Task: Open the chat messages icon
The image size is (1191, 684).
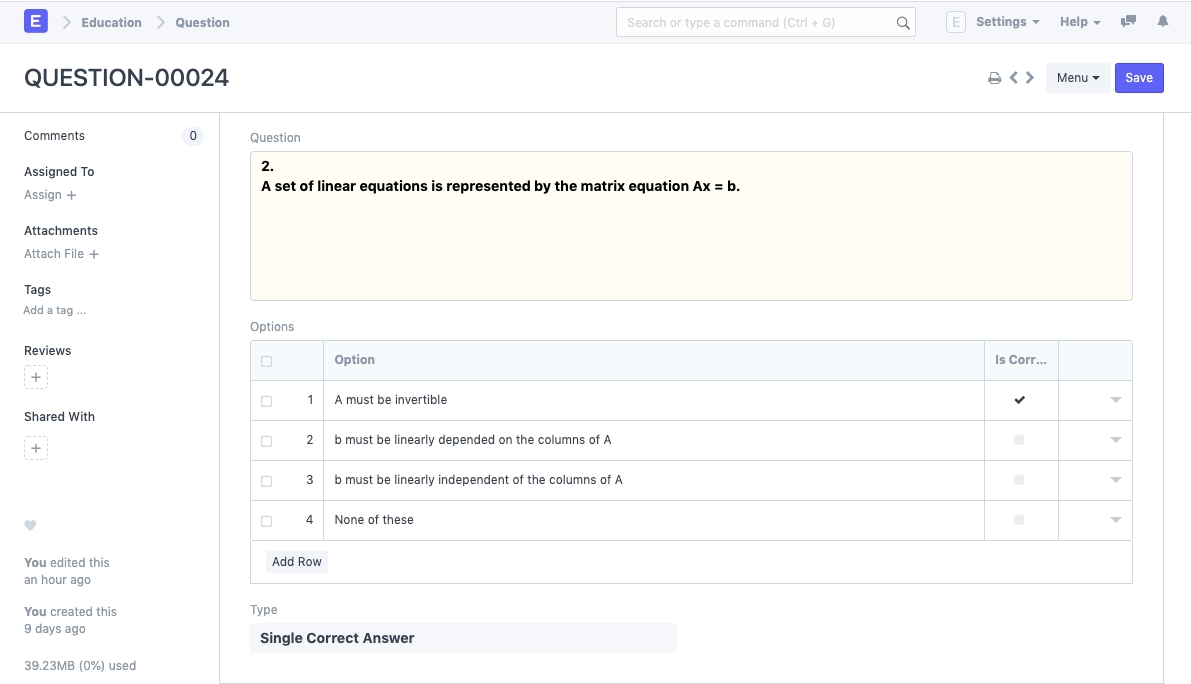Action: 1129,22
